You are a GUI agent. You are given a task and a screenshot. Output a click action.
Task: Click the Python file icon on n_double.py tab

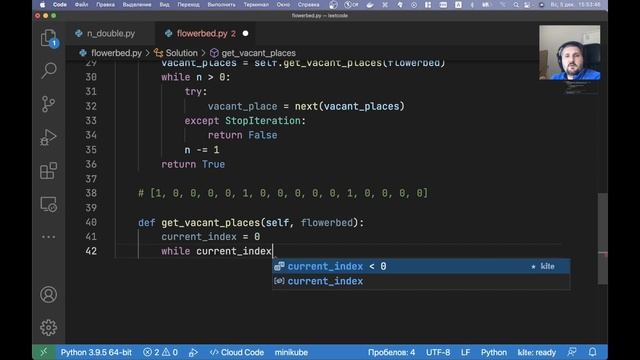tap(79, 33)
